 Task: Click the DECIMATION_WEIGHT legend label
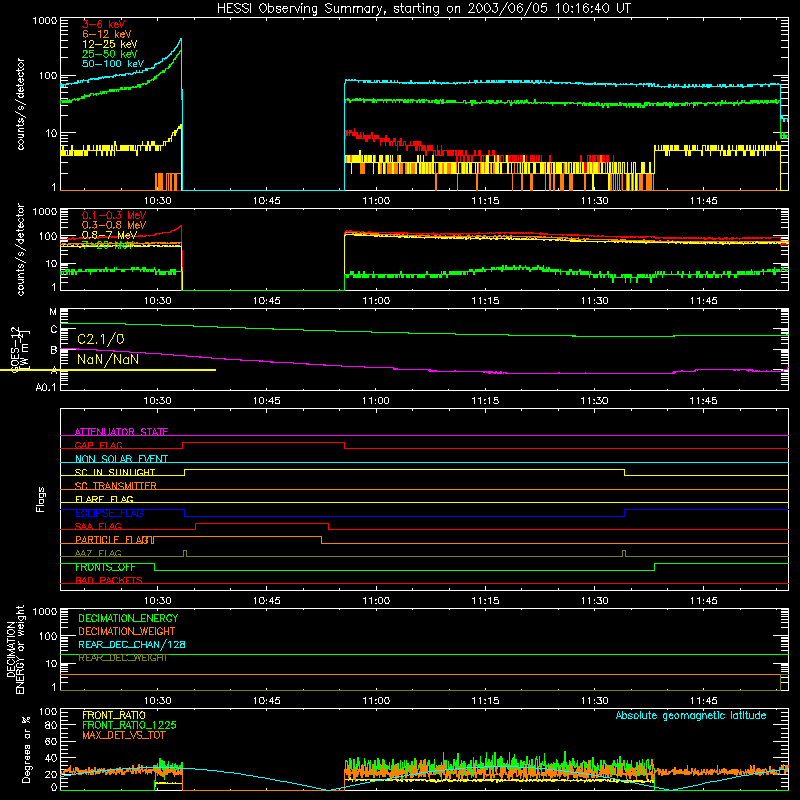[127, 632]
